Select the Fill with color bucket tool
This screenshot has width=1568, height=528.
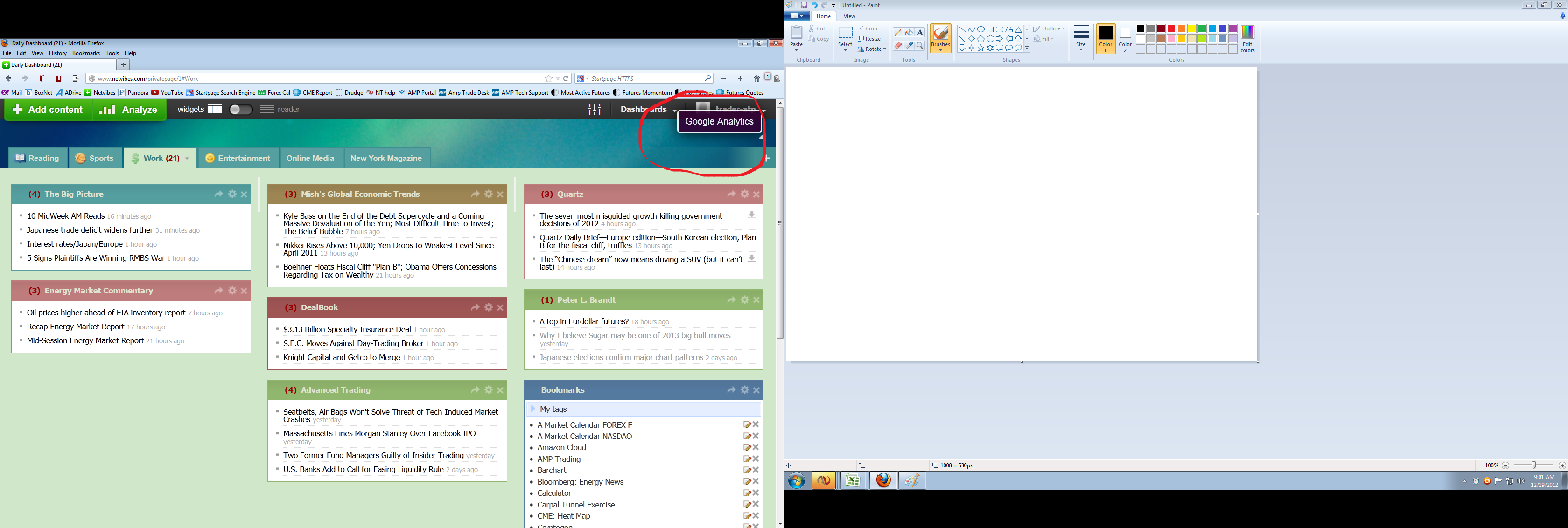coord(909,33)
